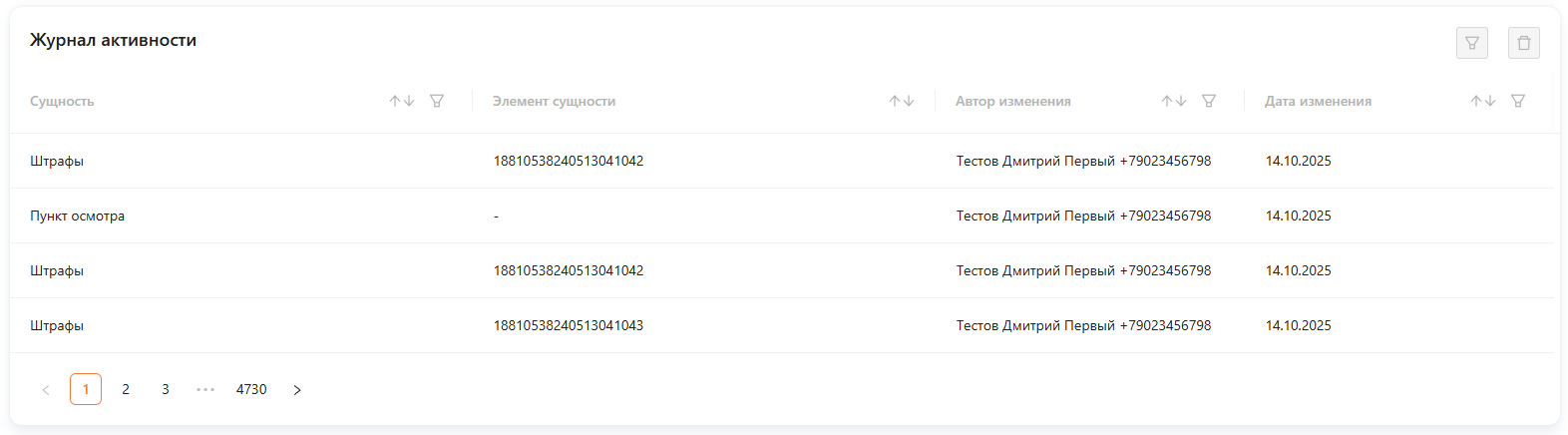Open the filter icon for Сущность column

tap(437, 101)
